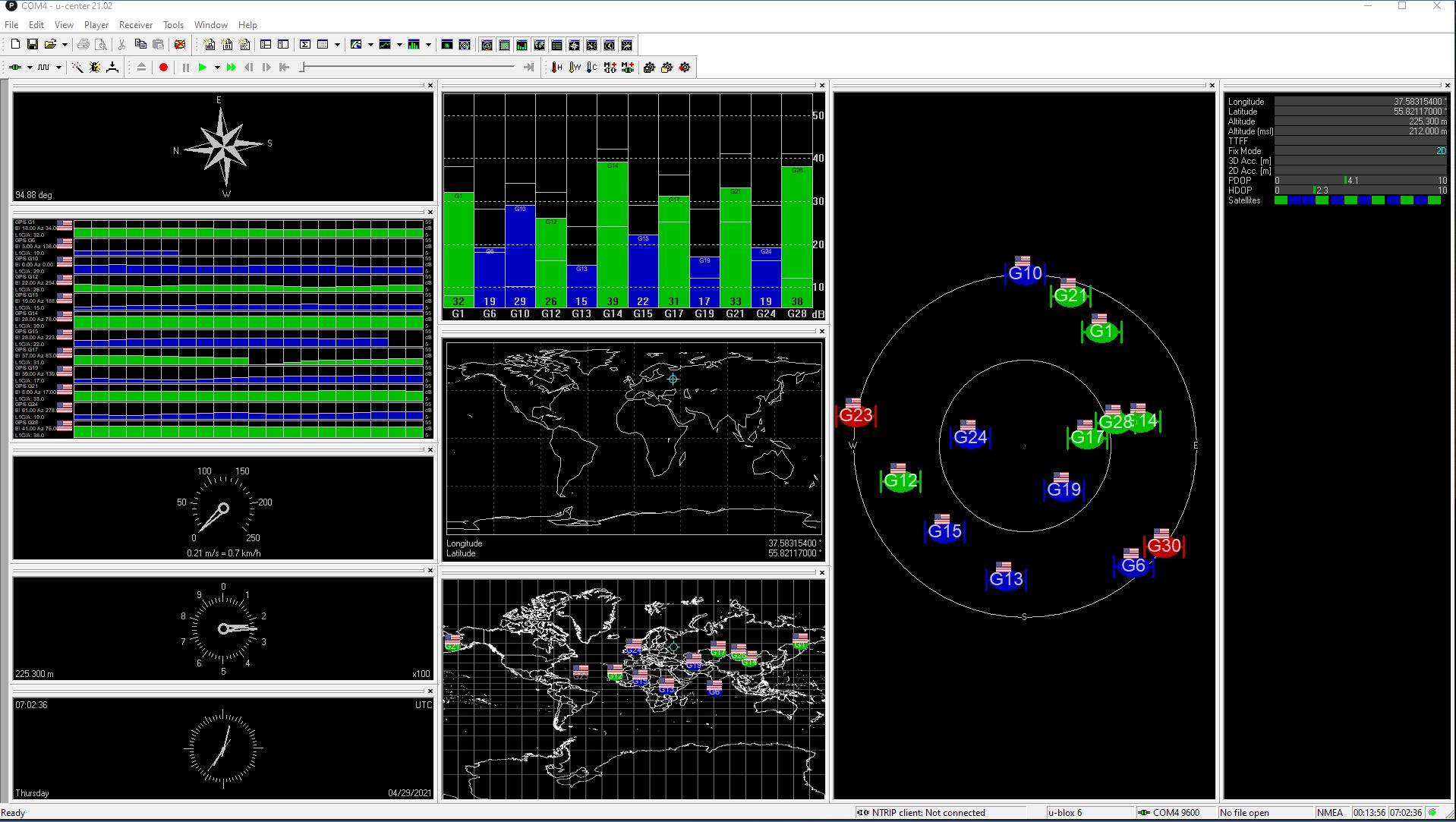Screen dimensions: 1456x822
Task: Click the Save floppy disk icon
Action: (33, 45)
